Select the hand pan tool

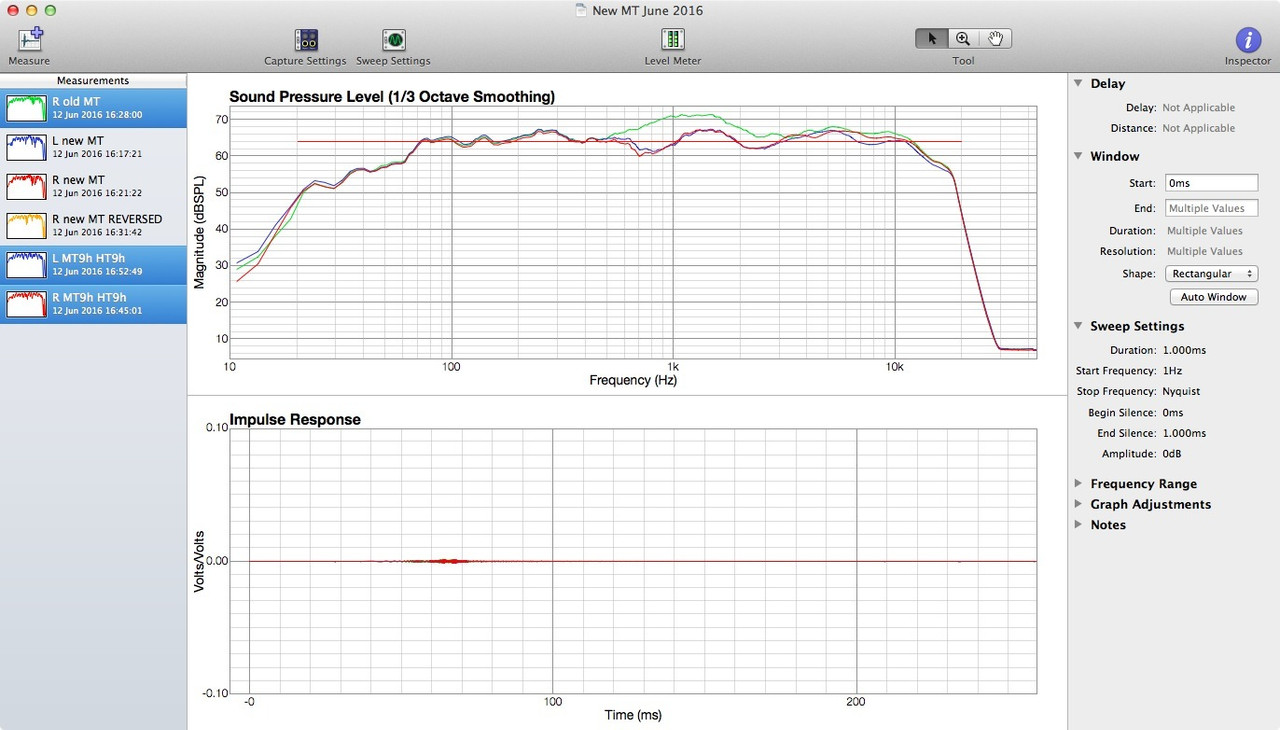point(995,39)
